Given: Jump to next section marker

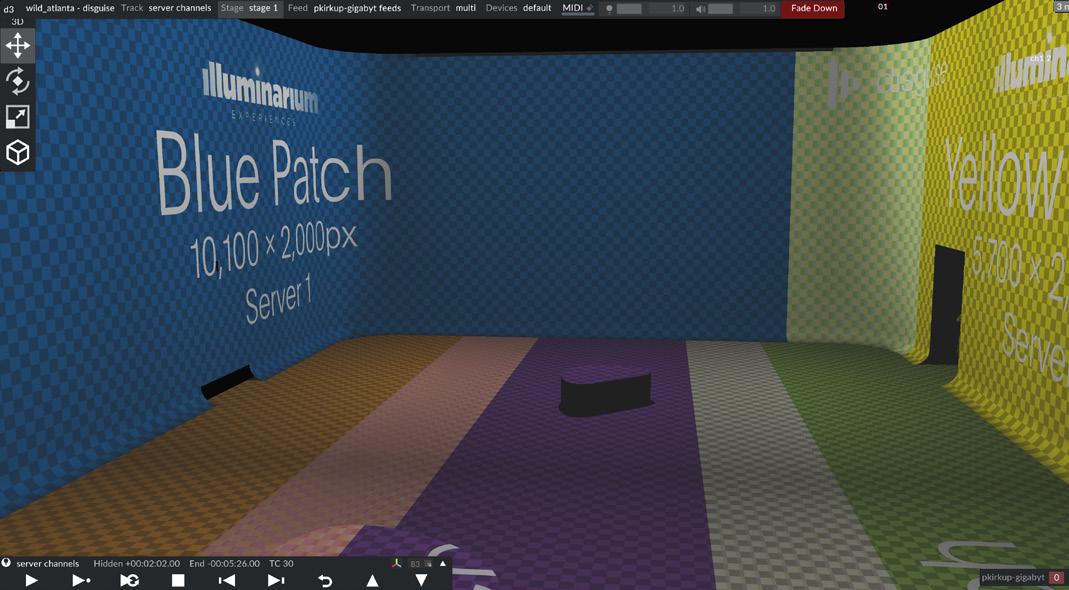Looking at the screenshot, I should coord(275,580).
